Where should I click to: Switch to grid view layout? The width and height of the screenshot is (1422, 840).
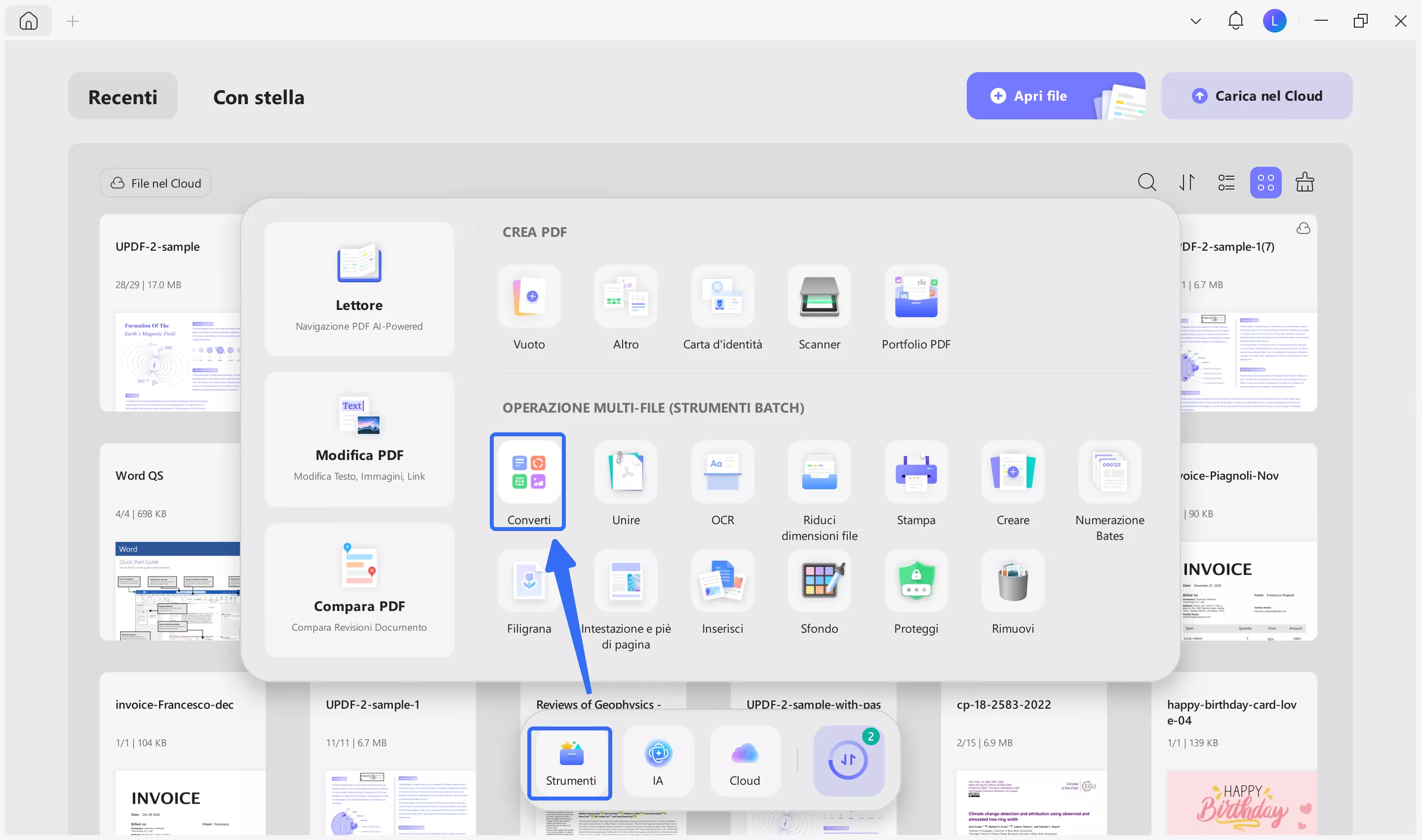pos(1265,182)
